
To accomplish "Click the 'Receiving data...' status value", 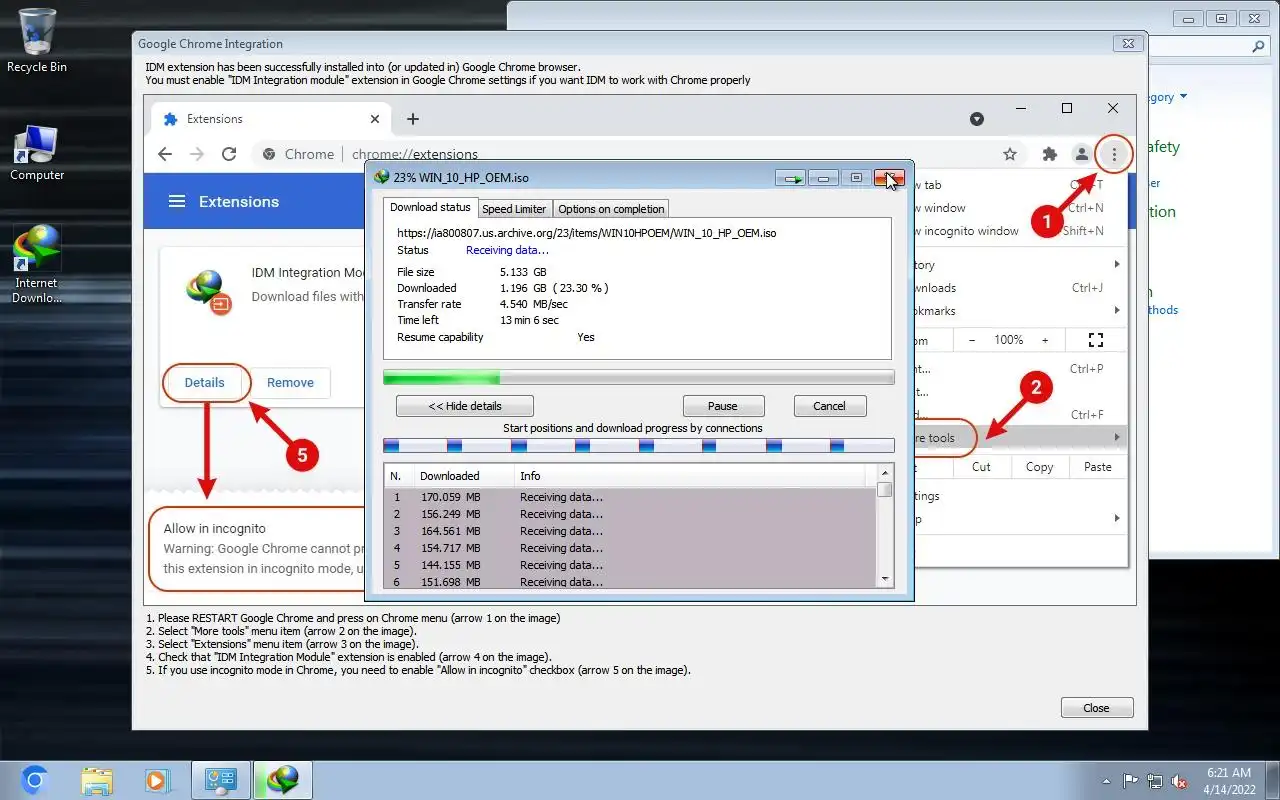I will 507,250.
